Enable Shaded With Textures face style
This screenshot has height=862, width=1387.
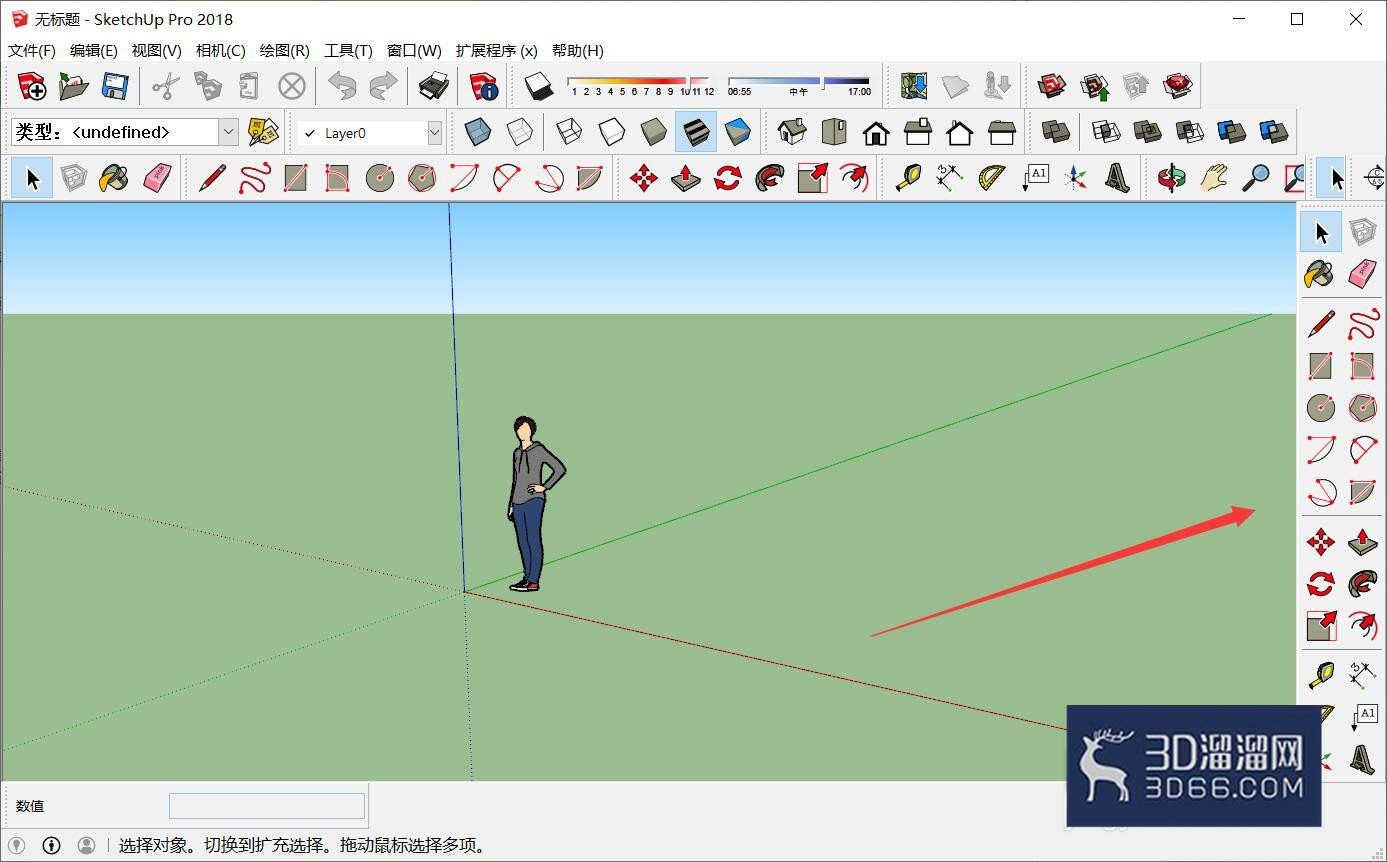[696, 132]
